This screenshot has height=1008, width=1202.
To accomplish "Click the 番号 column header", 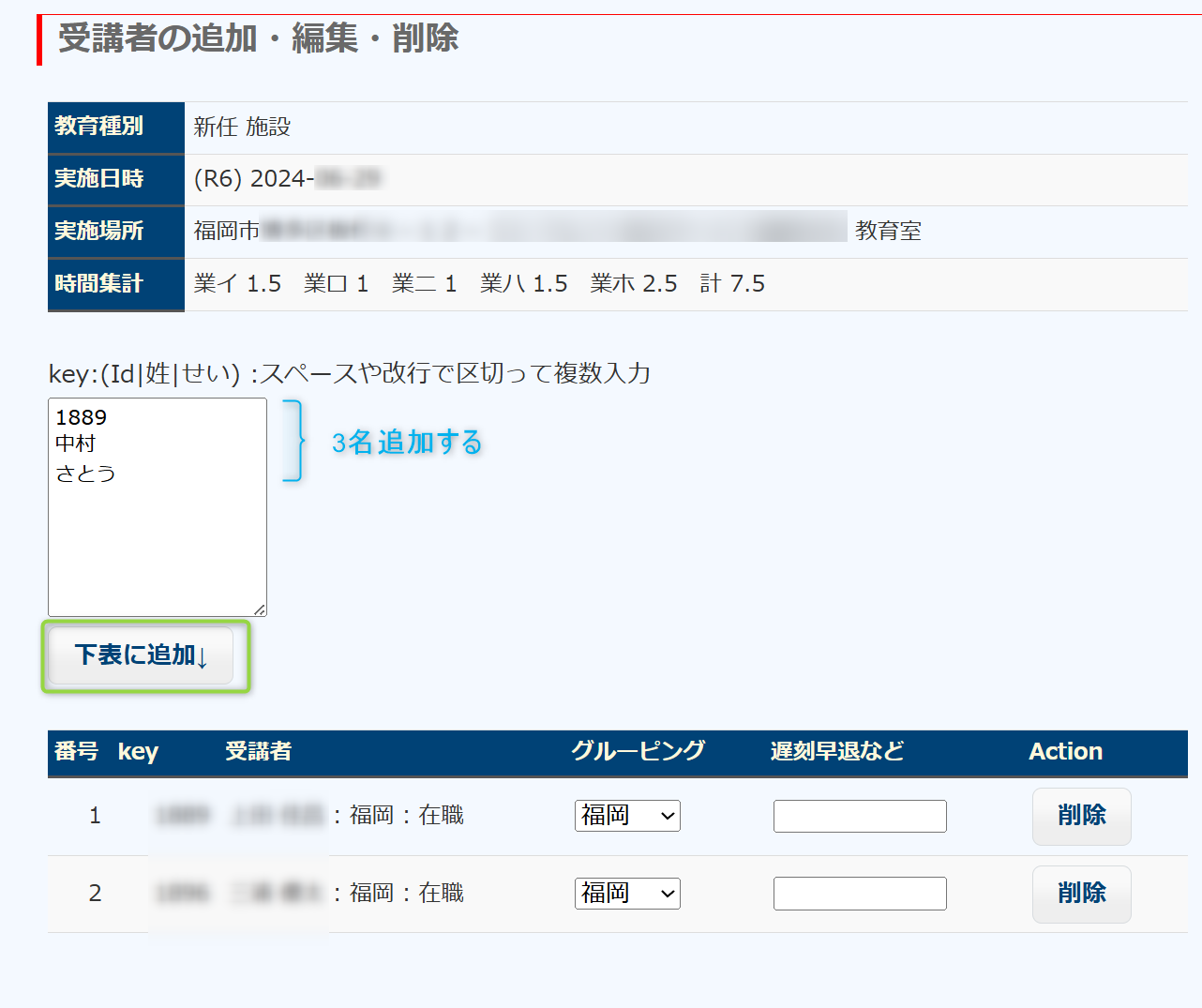I will (x=76, y=752).
